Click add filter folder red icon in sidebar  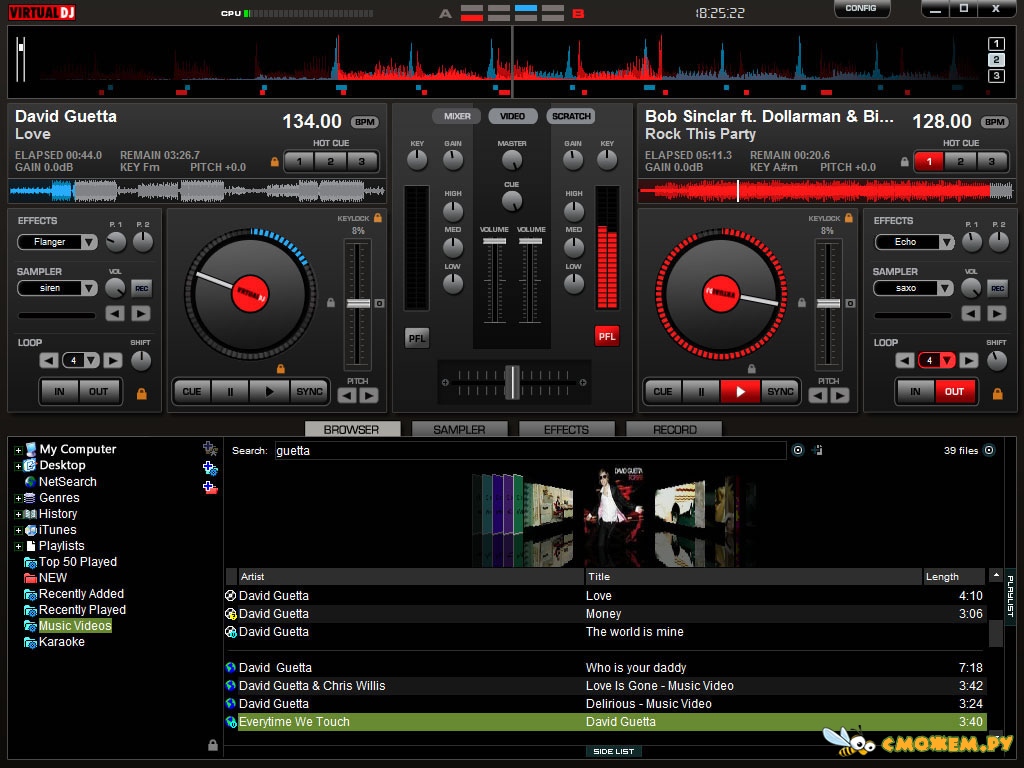point(210,487)
